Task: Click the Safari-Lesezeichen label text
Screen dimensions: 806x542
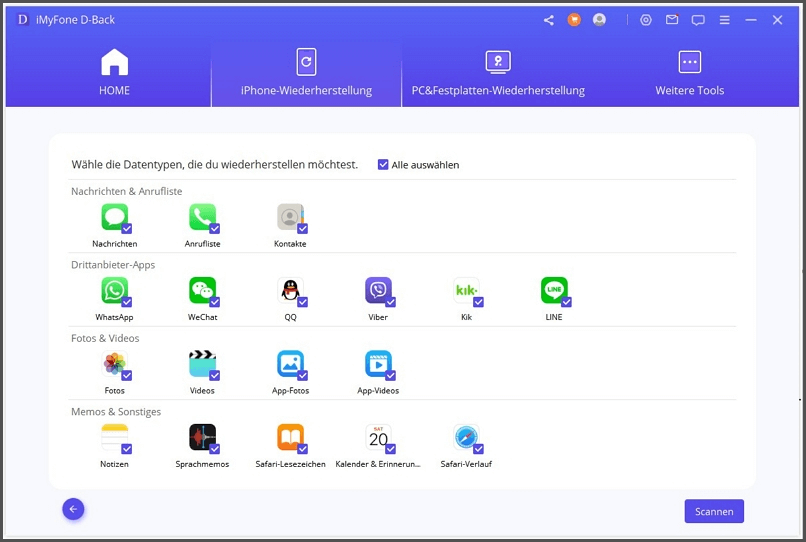Action: [290, 464]
